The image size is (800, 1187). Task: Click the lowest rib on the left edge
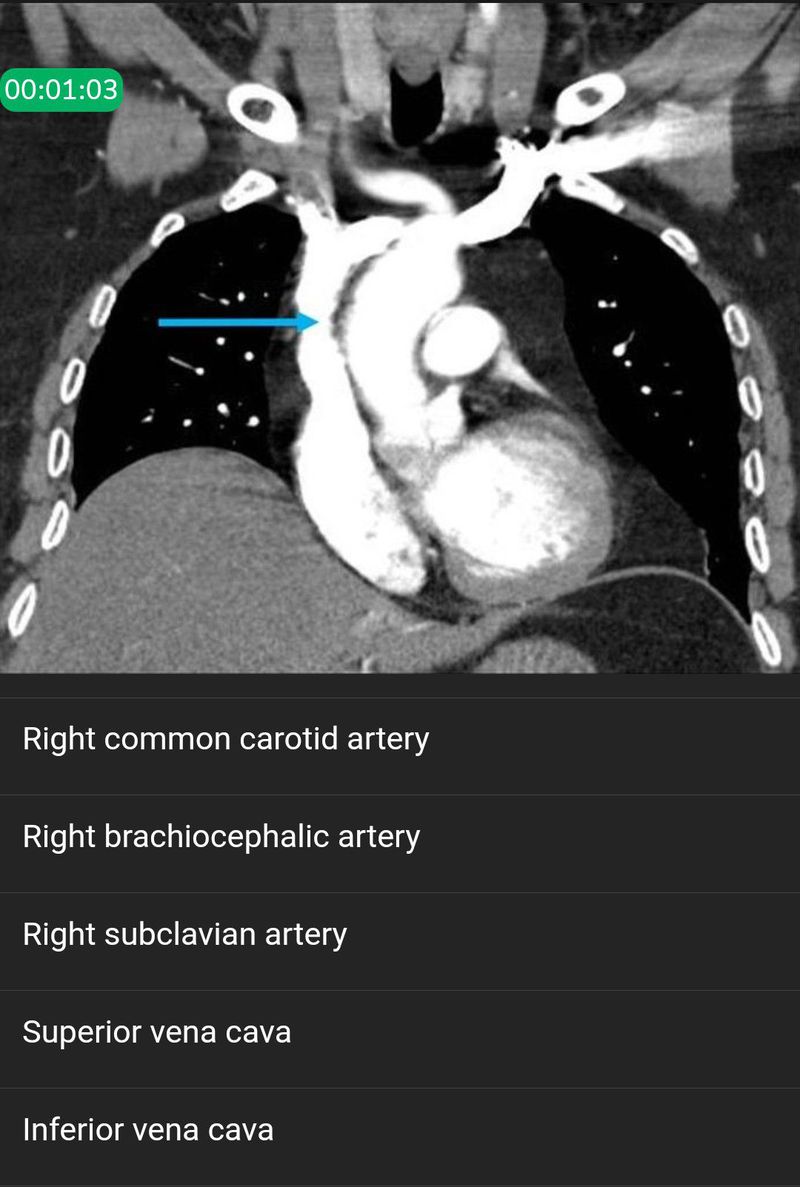(x=22, y=610)
